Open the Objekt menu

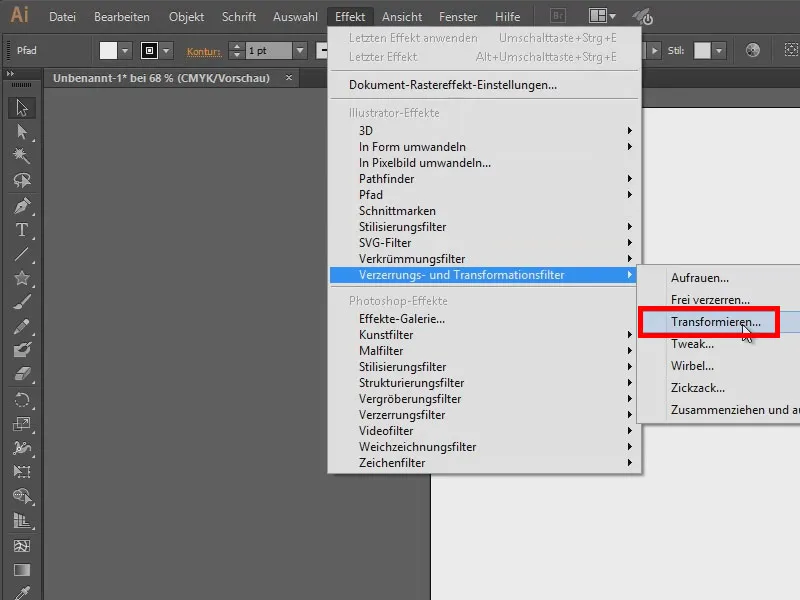pos(186,17)
